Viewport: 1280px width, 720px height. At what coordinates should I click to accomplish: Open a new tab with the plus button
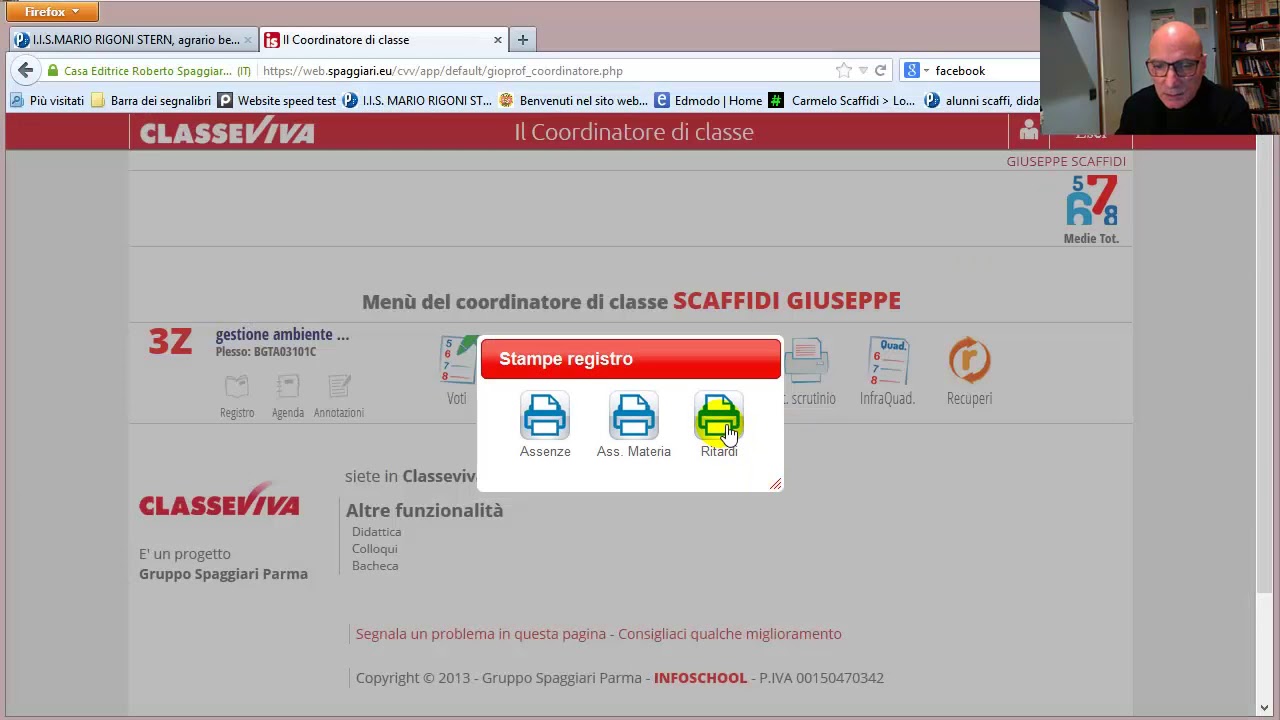(x=522, y=40)
